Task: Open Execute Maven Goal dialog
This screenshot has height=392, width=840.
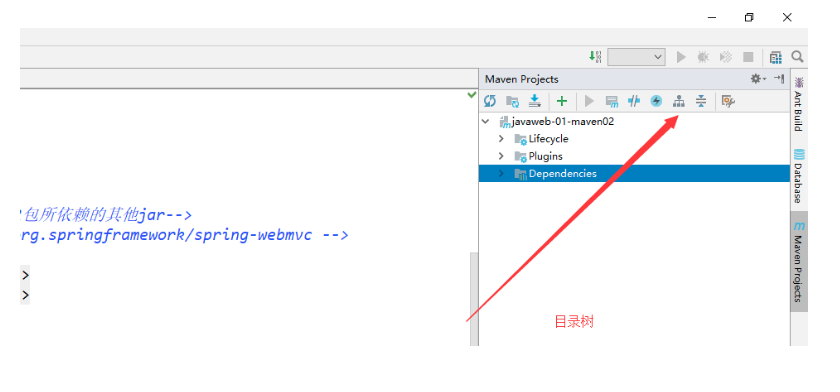Action: tap(611, 101)
